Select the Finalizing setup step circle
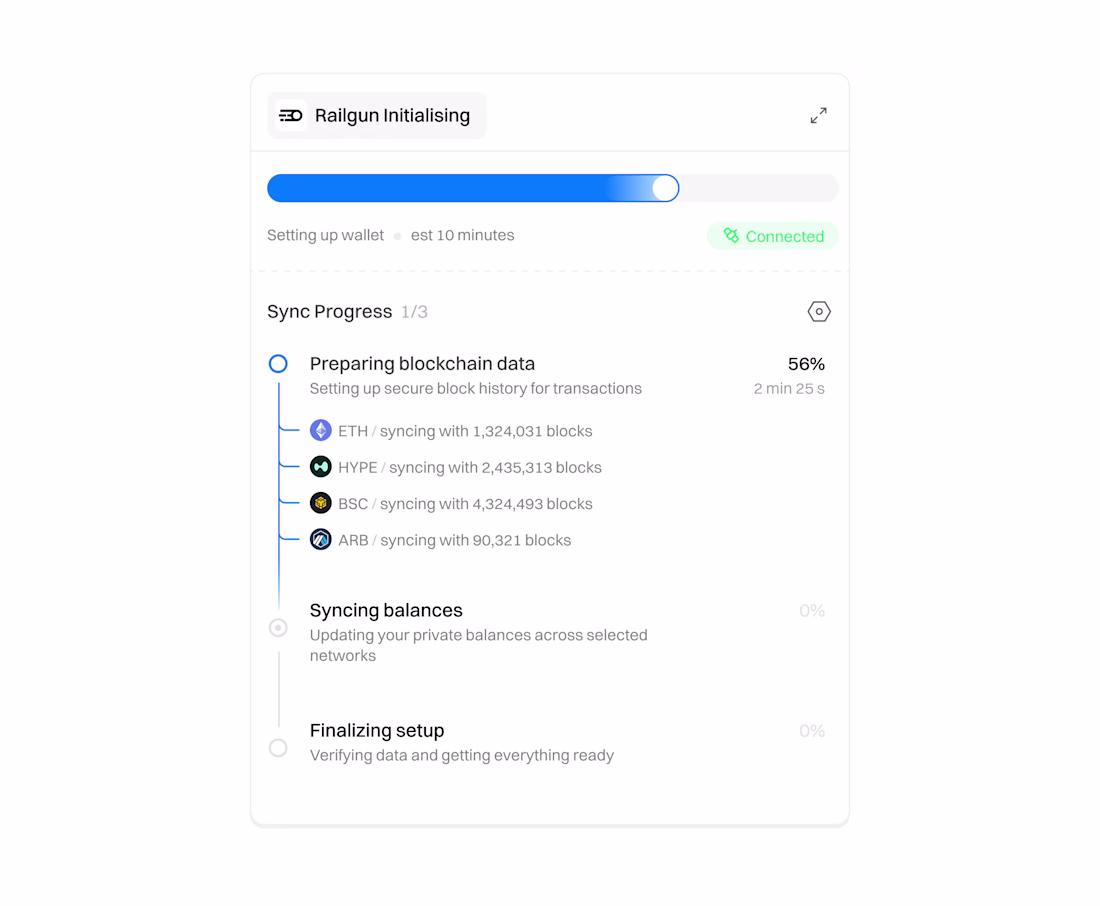 point(278,748)
